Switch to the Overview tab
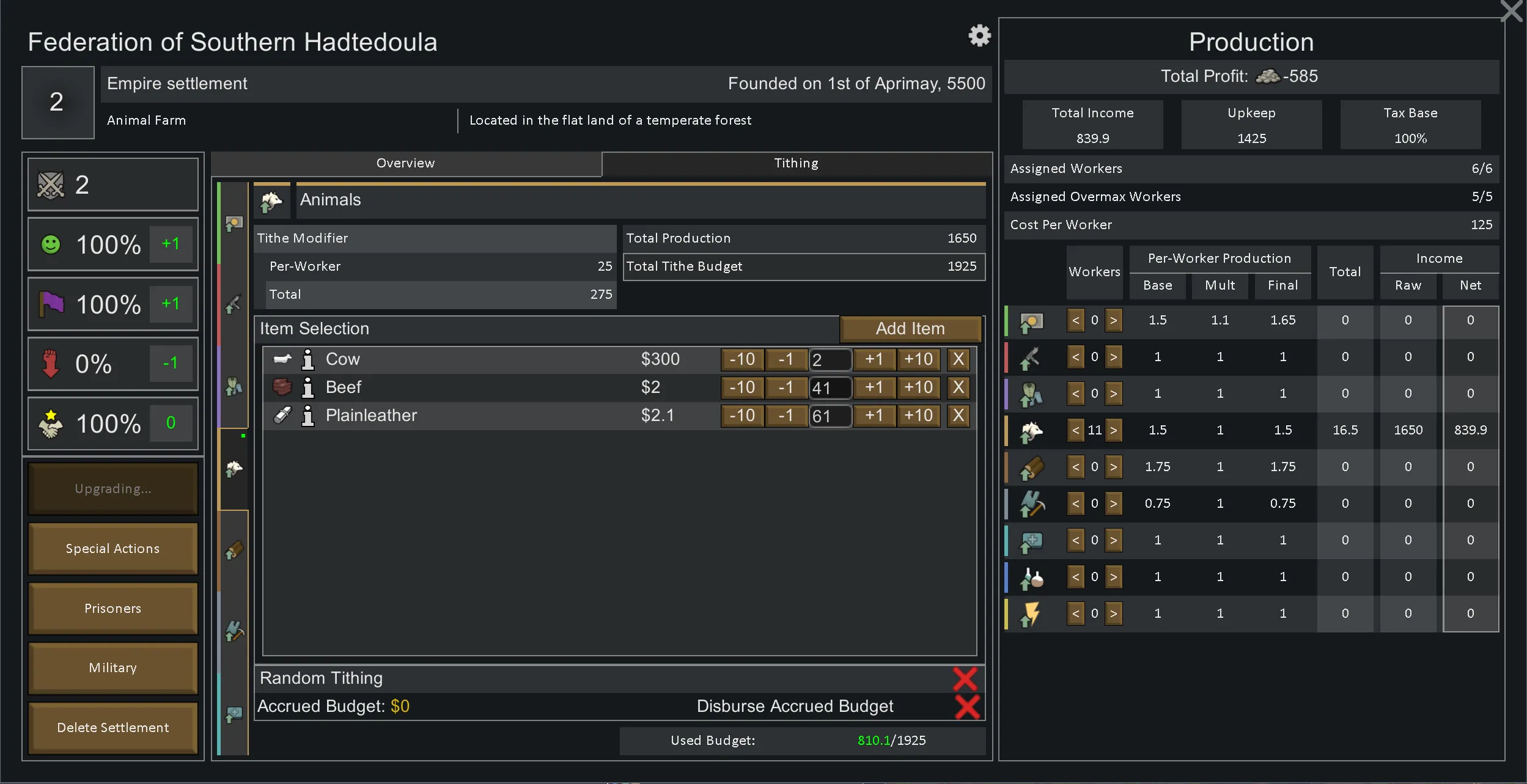This screenshot has height=784, width=1527. [406, 163]
